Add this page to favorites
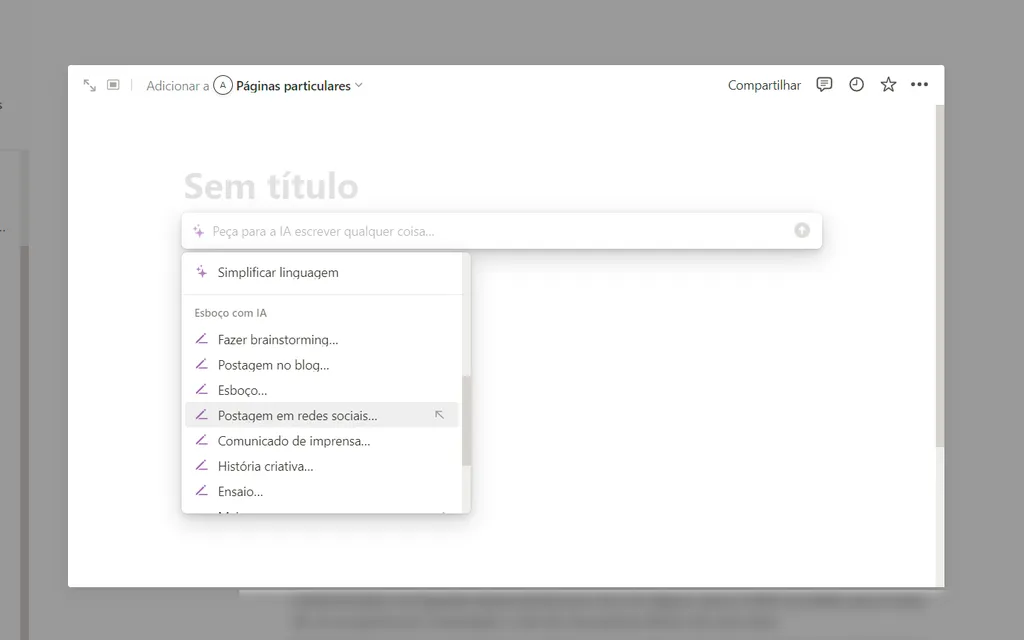 tap(888, 85)
